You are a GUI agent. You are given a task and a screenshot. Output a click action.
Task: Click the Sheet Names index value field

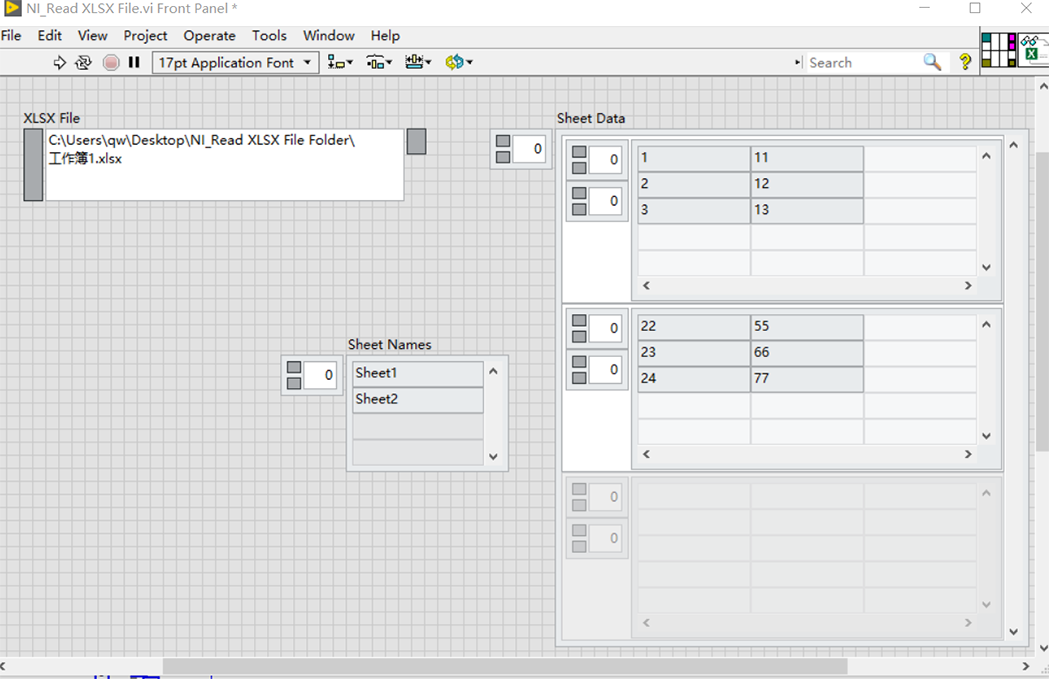[320, 375]
